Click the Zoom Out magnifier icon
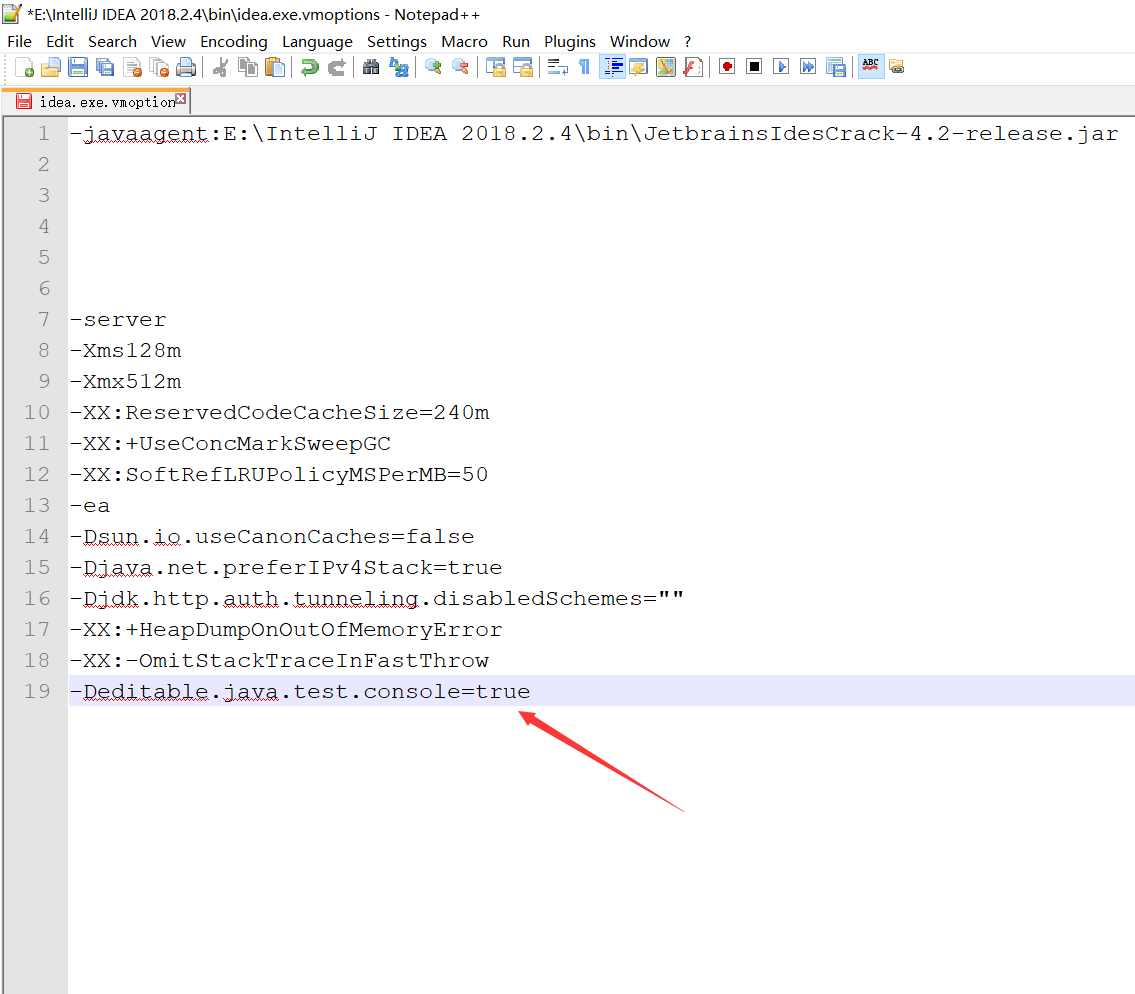 (x=460, y=67)
